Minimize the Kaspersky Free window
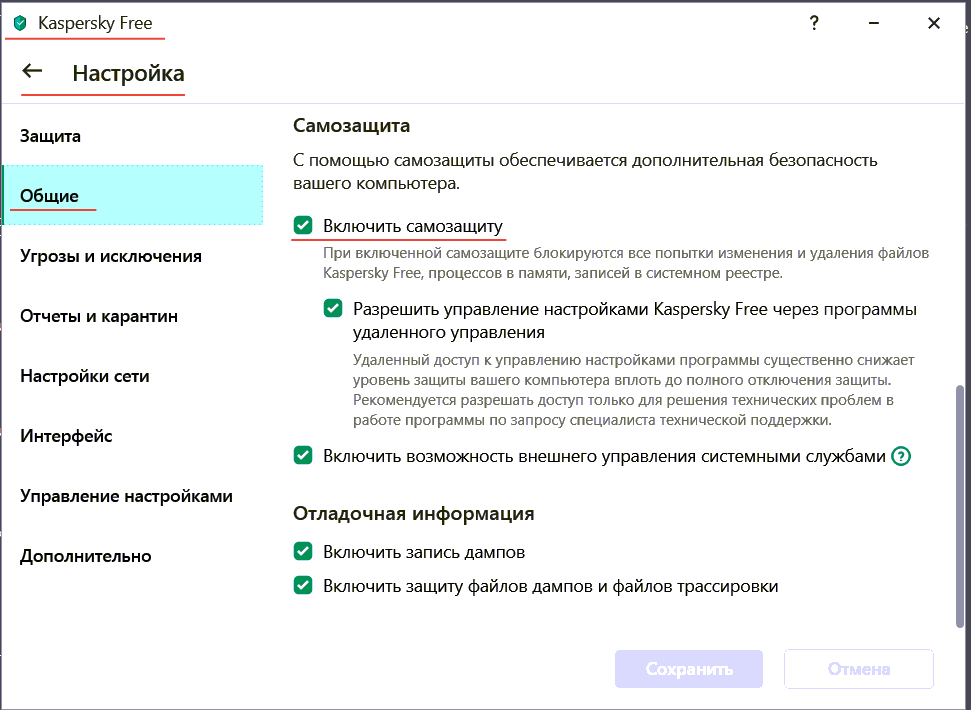This screenshot has height=710, width=971. click(x=874, y=24)
